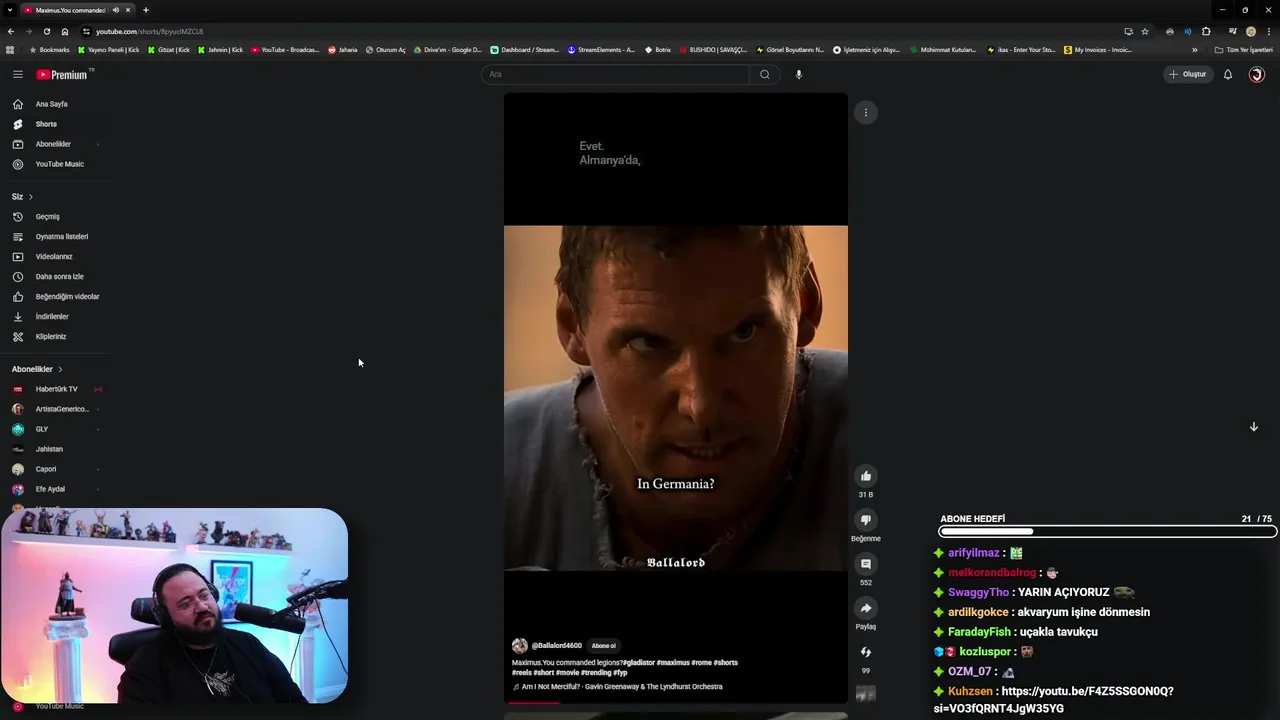
Task: Open Abonelikler in the sidebar
Action: coord(53,144)
